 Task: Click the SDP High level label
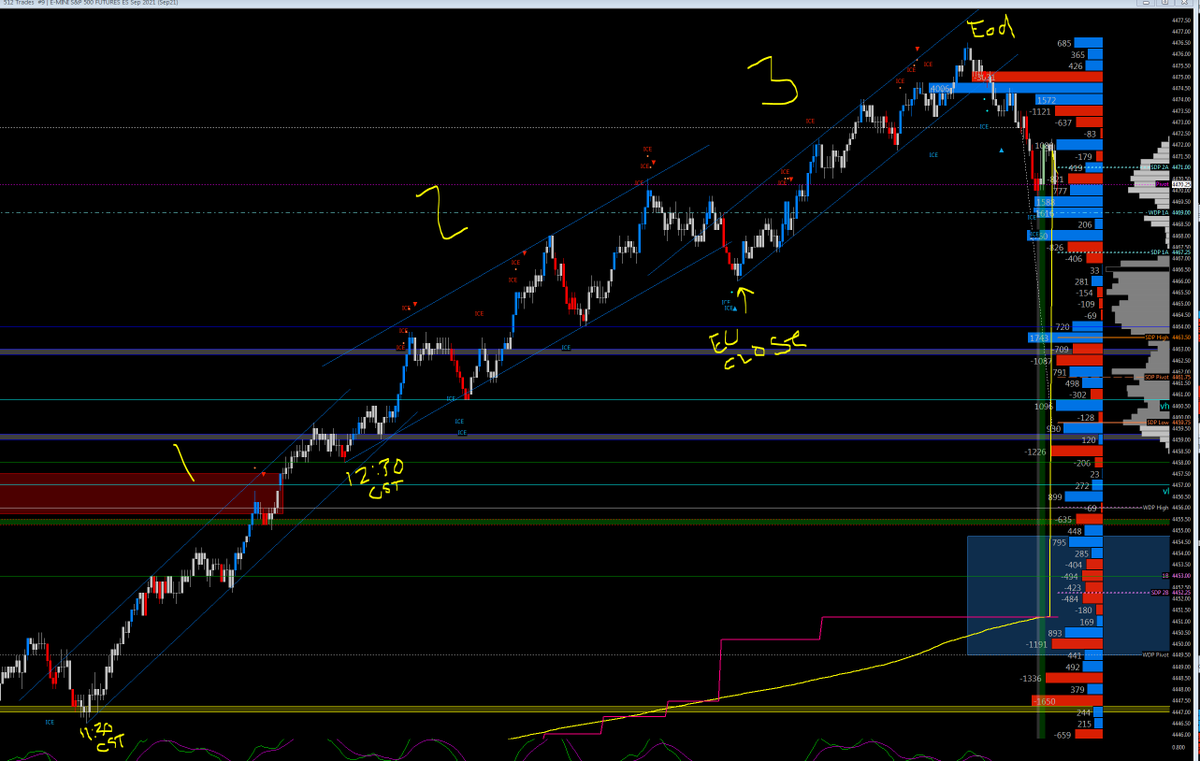click(x=1159, y=338)
